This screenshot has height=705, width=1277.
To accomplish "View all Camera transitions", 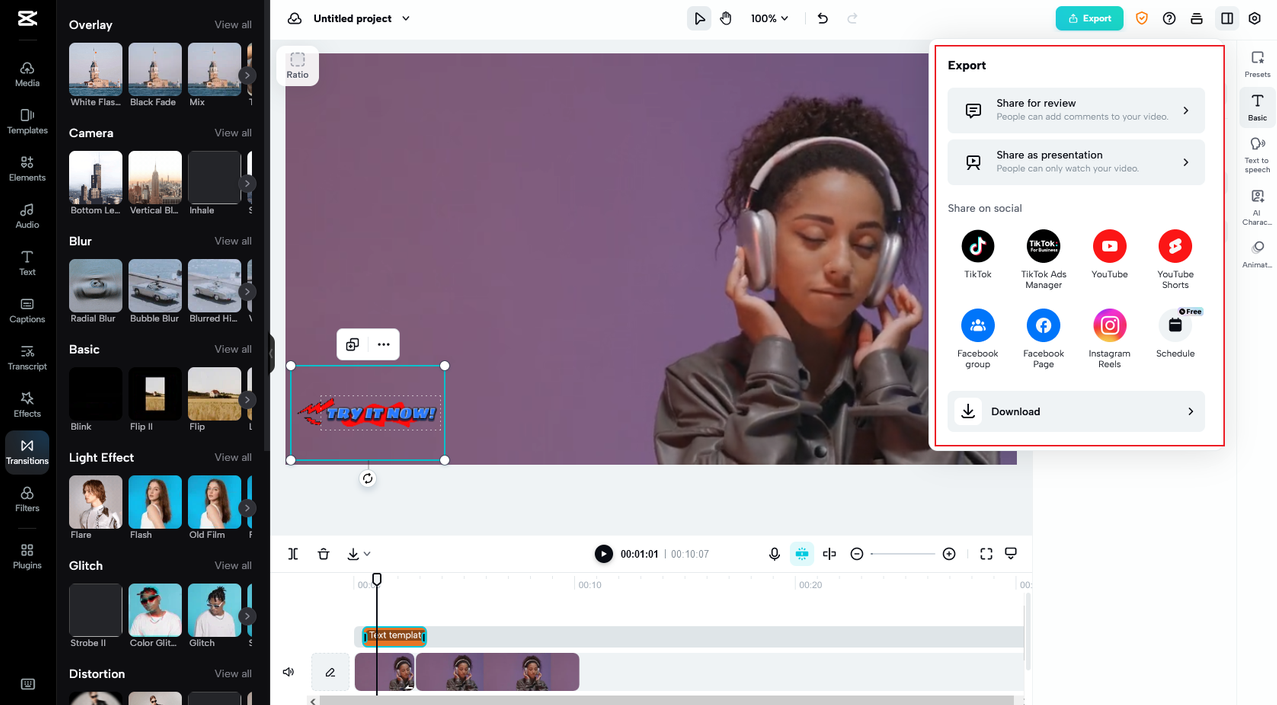I will (233, 132).
